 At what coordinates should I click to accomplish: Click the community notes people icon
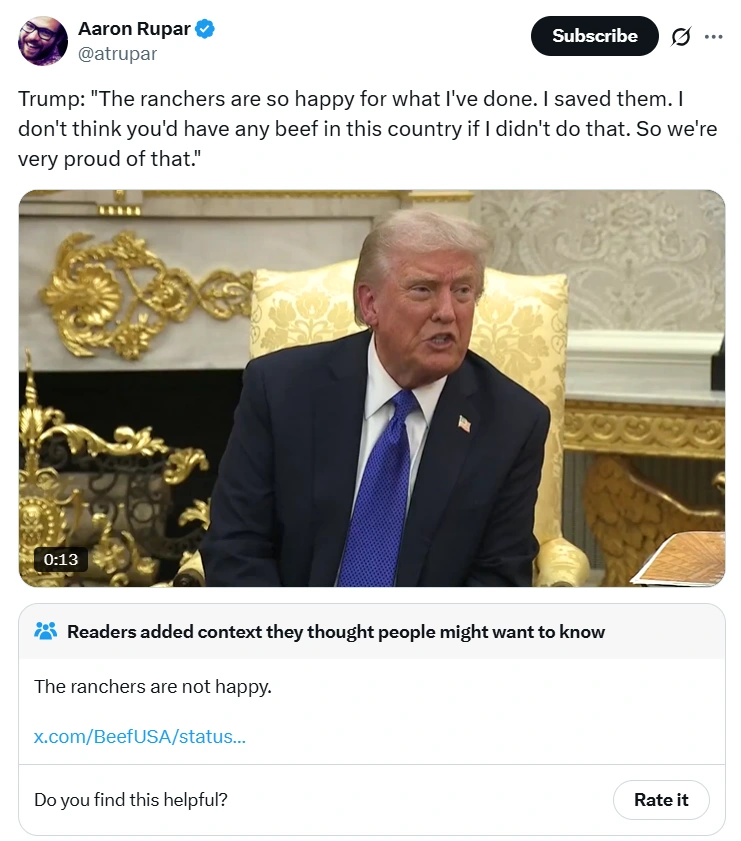(x=45, y=632)
